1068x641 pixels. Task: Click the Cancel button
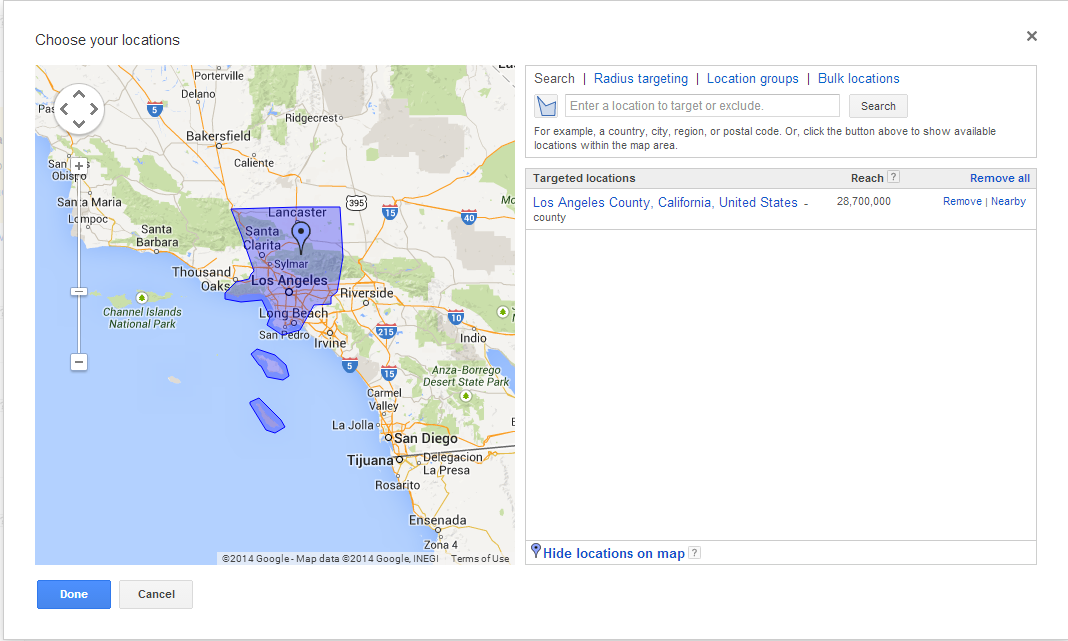[156, 594]
